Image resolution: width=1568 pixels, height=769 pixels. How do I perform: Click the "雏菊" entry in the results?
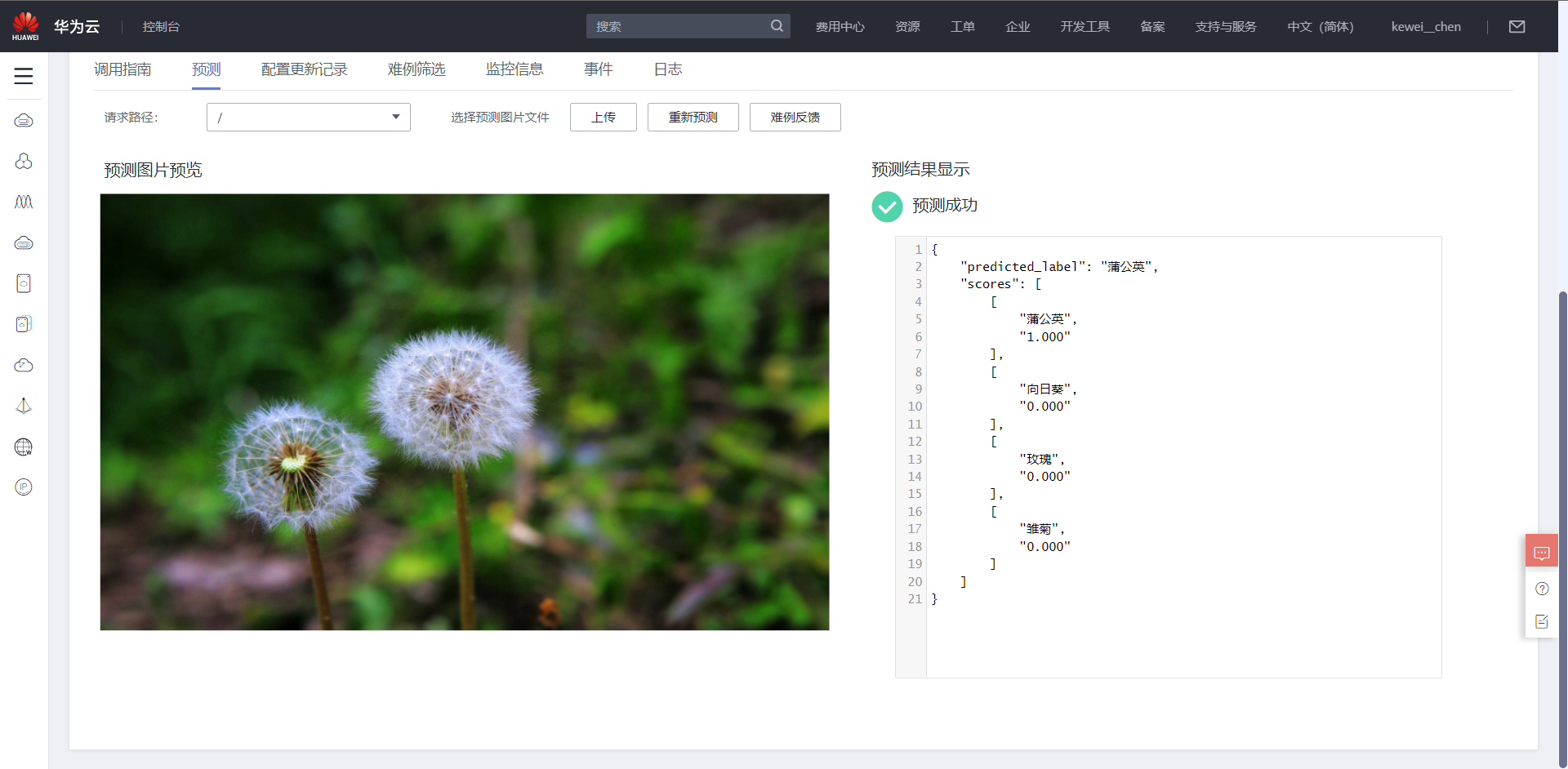point(1042,529)
